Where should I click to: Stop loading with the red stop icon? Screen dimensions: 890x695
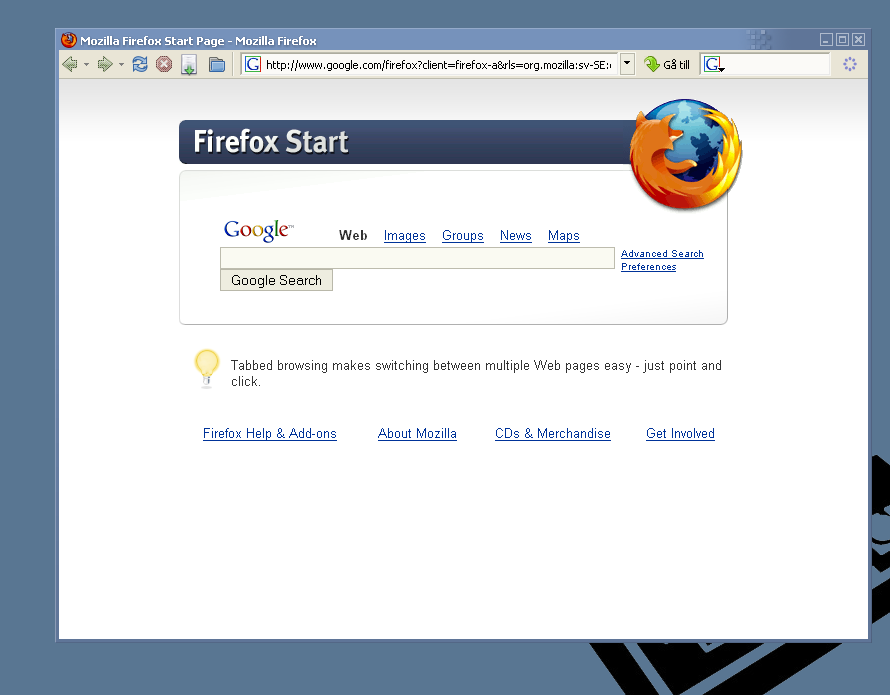click(x=164, y=64)
